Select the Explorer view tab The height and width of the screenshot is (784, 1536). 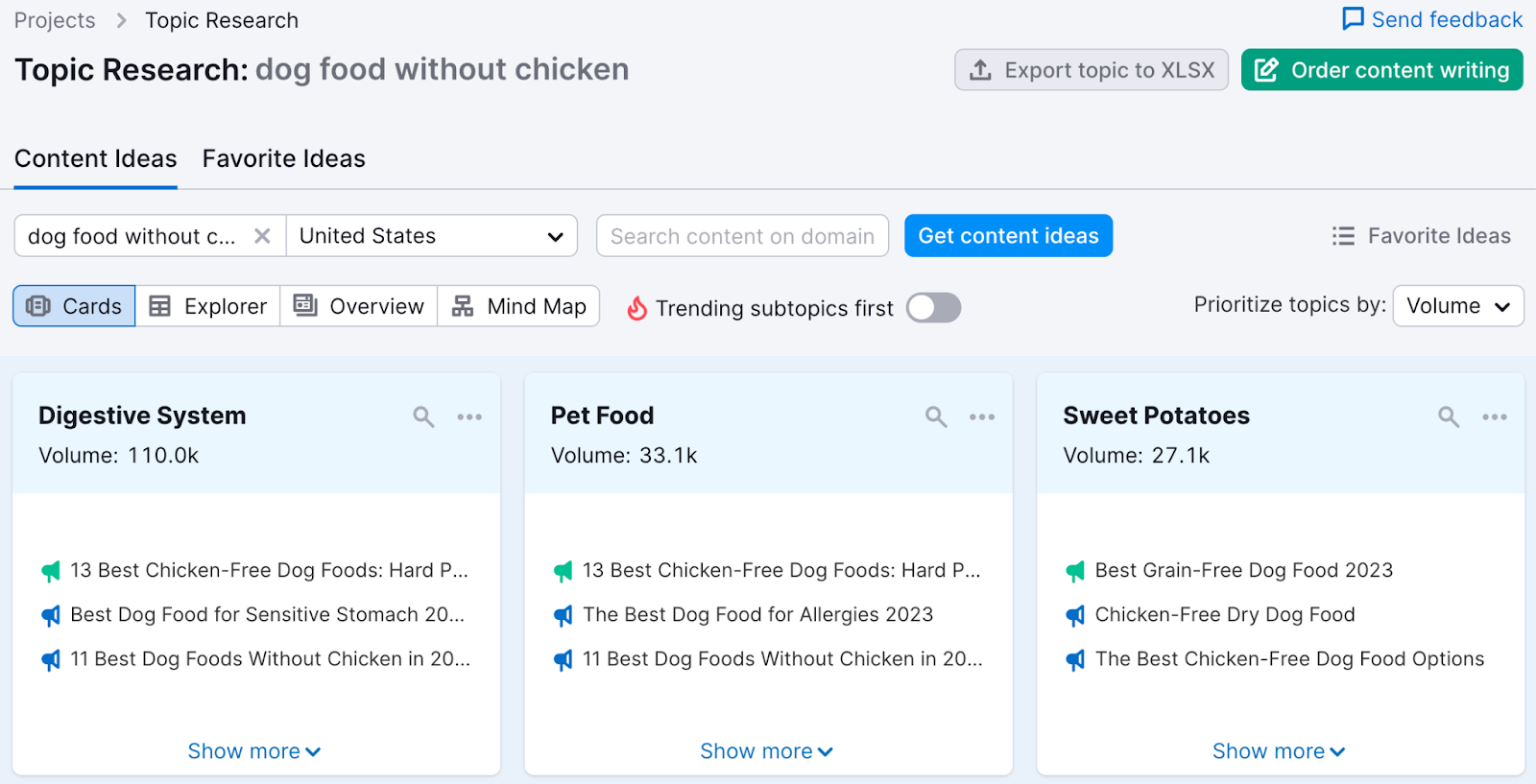pyautogui.click(x=207, y=306)
